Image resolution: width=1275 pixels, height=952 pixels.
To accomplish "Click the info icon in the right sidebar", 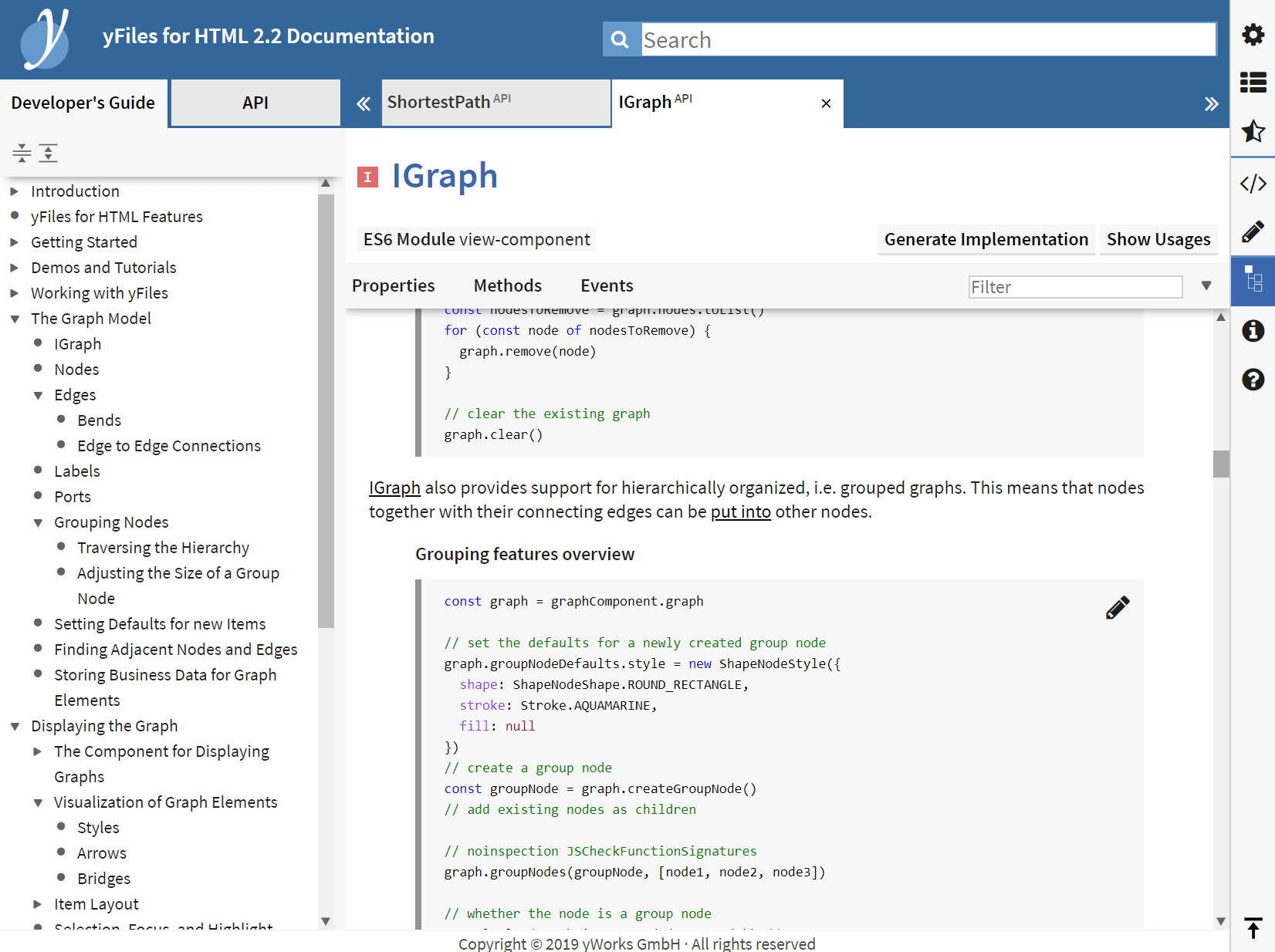I will tap(1253, 330).
